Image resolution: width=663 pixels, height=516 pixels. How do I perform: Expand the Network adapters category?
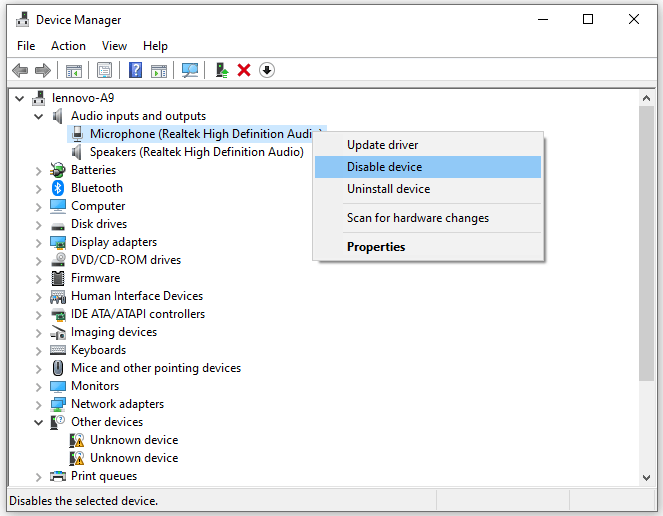coord(38,405)
